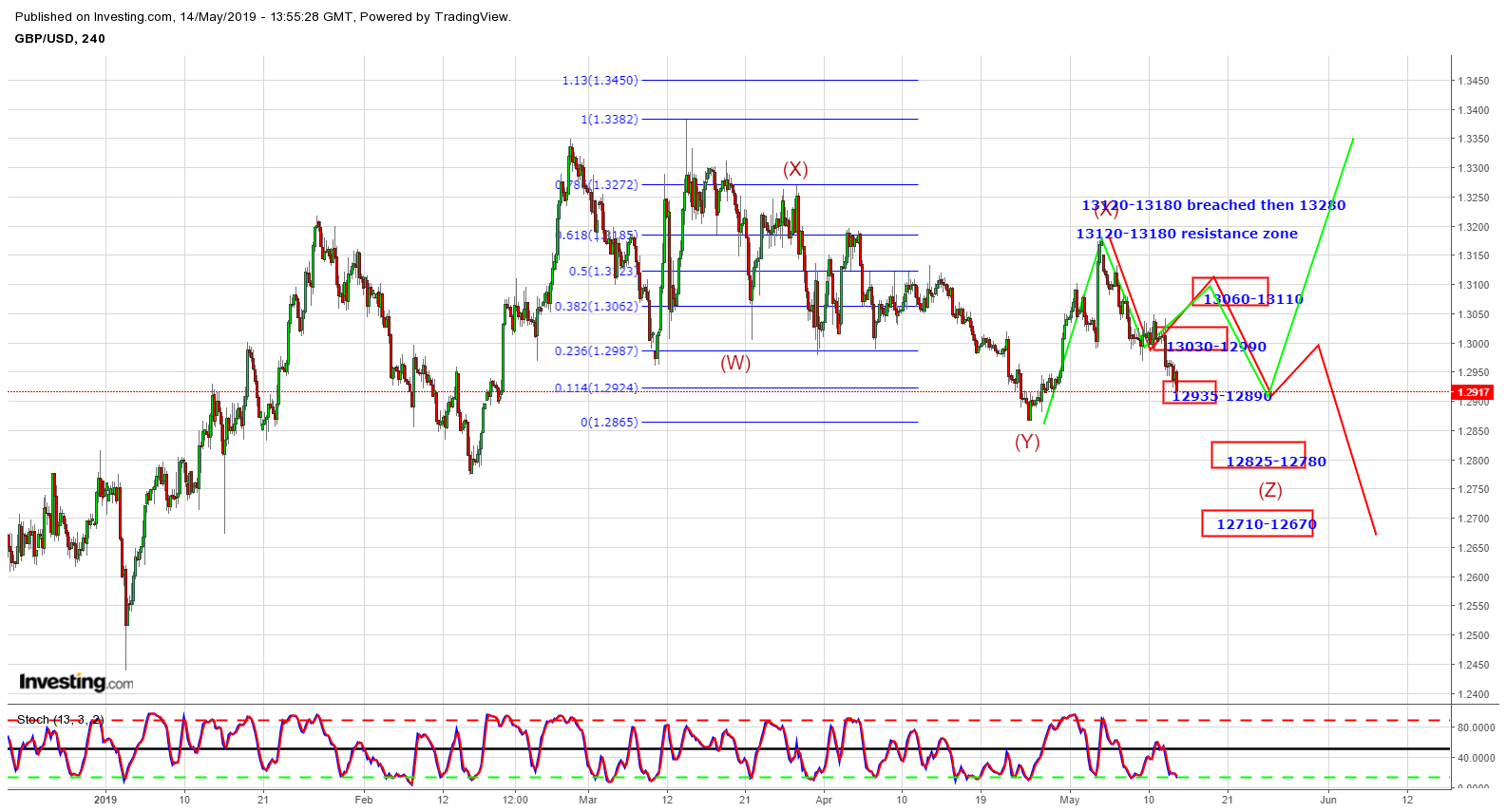The height and width of the screenshot is (812, 1506).
Task: Click the Apr date axis label
Action: tap(824, 800)
